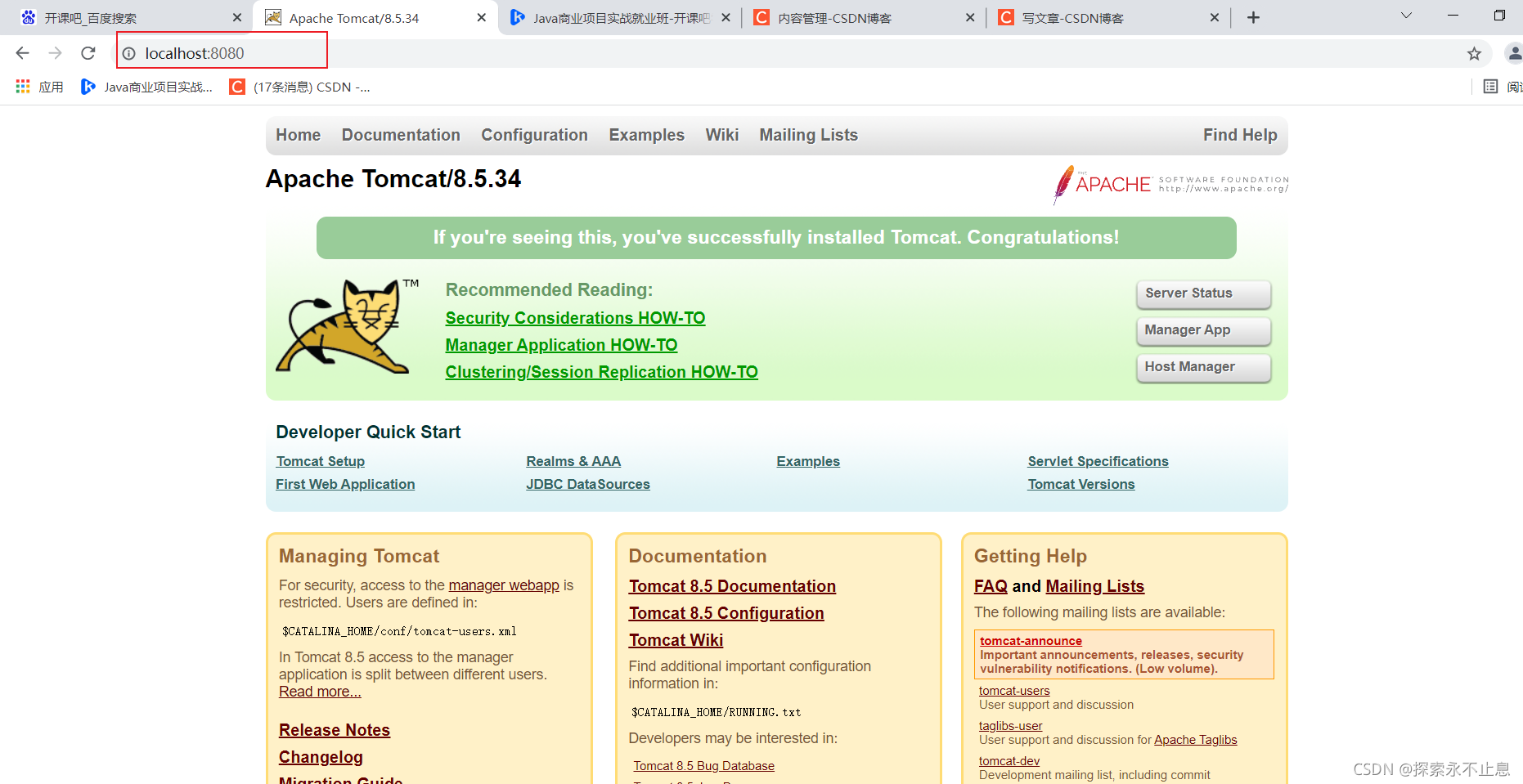Image resolution: width=1523 pixels, height=784 pixels.
Task: Open the Java商业项目实战 bookmark
Action: [147, 87]
